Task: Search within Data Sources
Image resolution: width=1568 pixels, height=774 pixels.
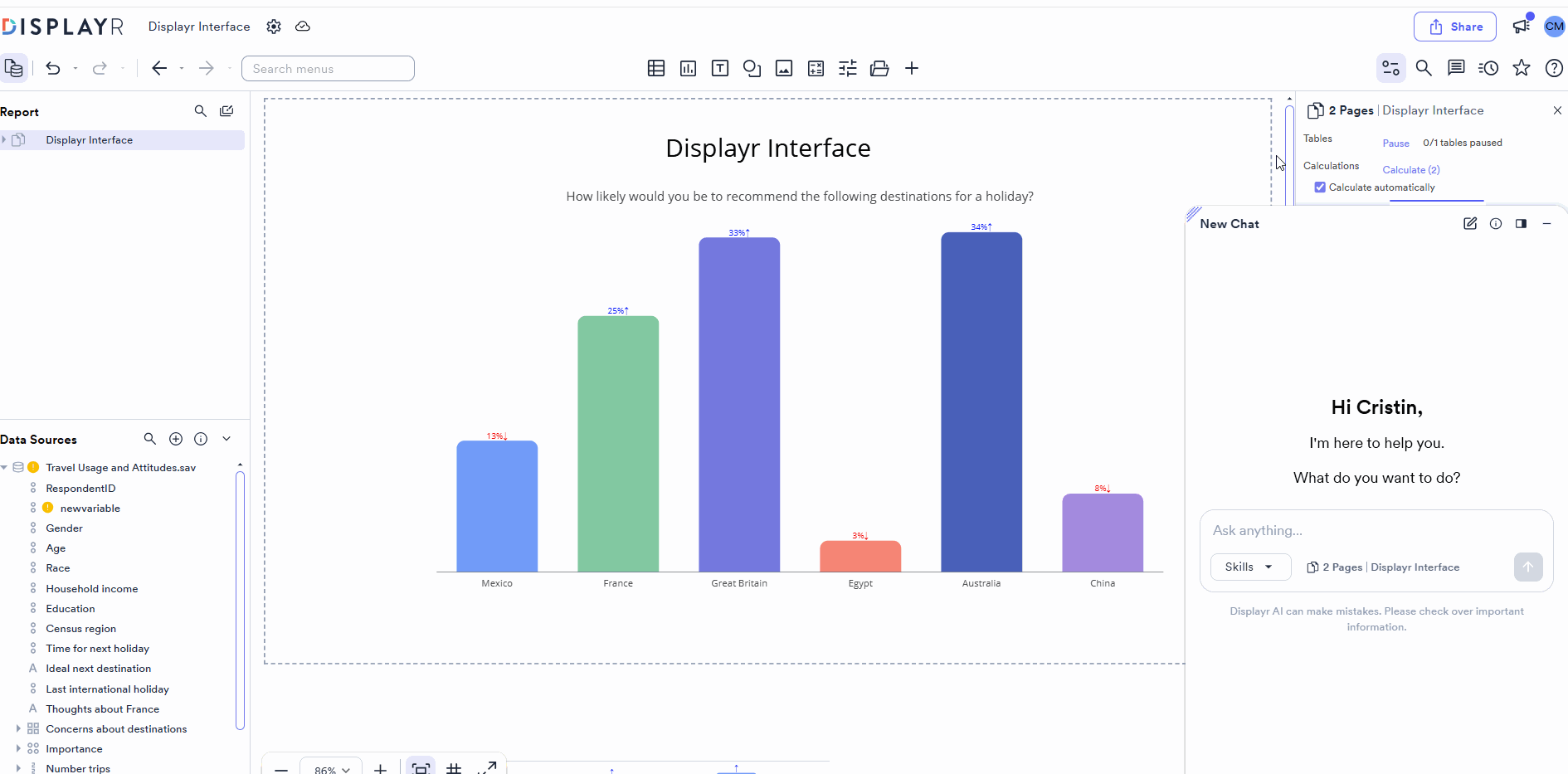Action: (150, 439)
